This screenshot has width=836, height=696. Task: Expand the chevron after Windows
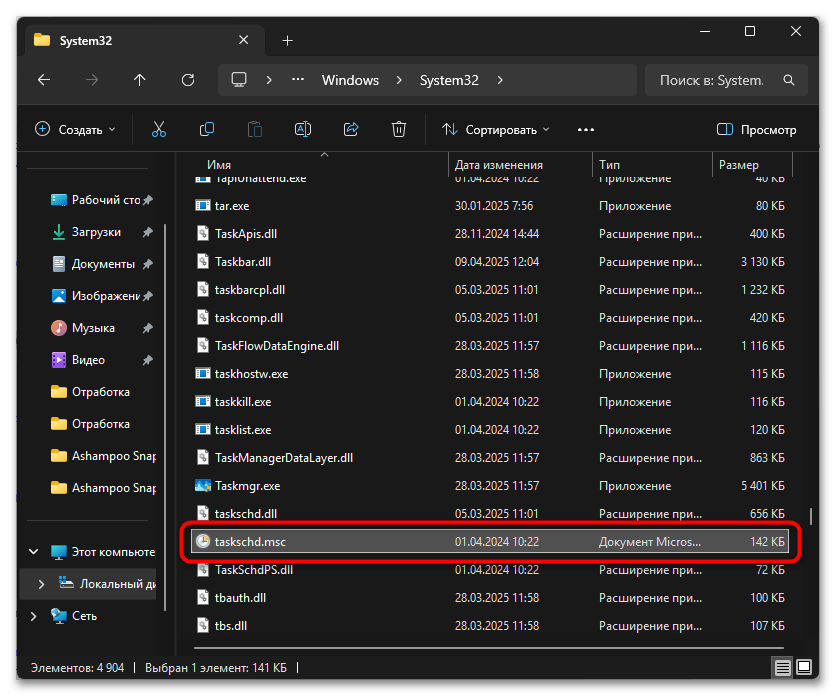[x=399, y=80]
